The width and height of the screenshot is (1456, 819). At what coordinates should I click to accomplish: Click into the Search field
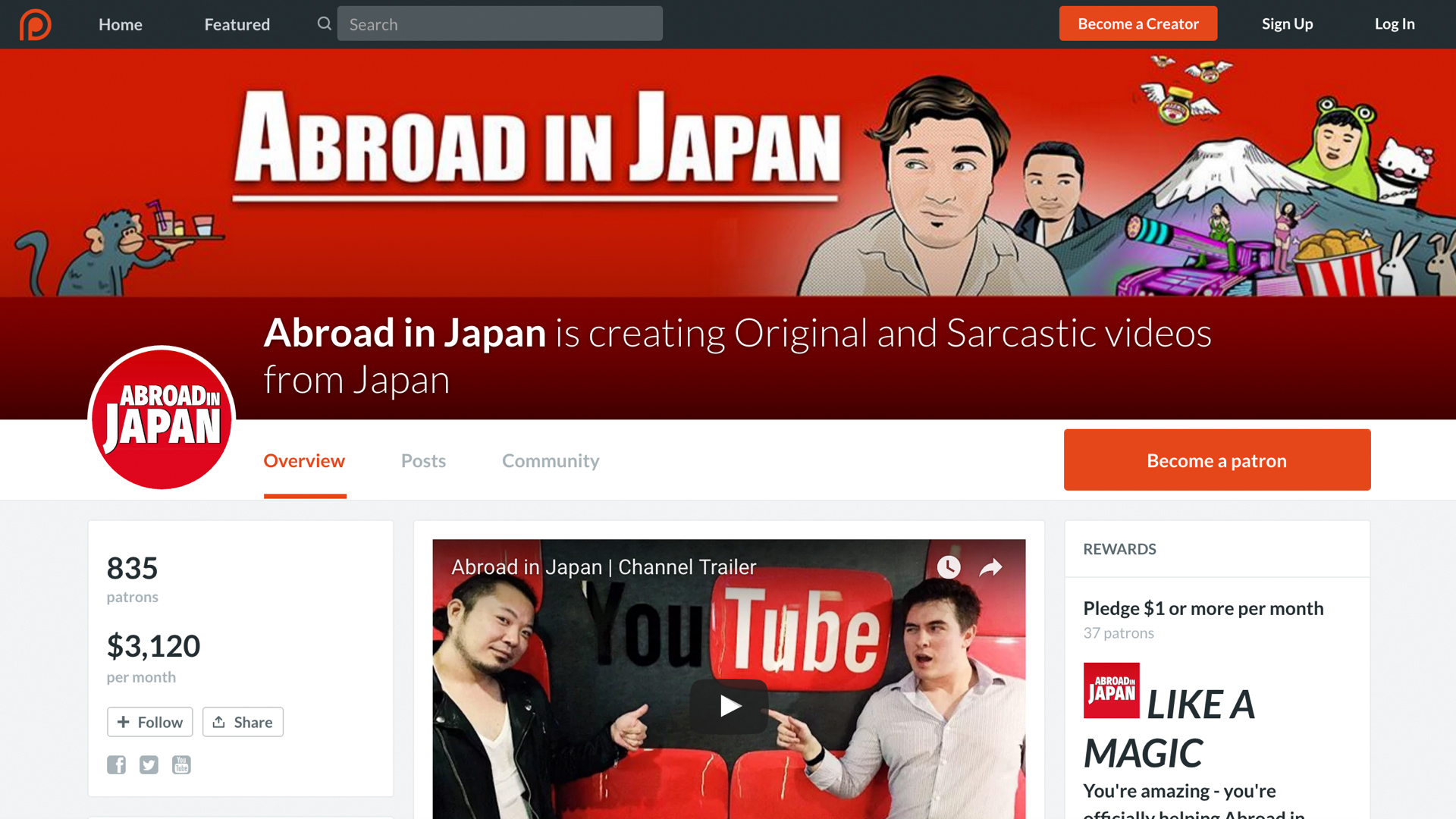(x=500, y=24)
